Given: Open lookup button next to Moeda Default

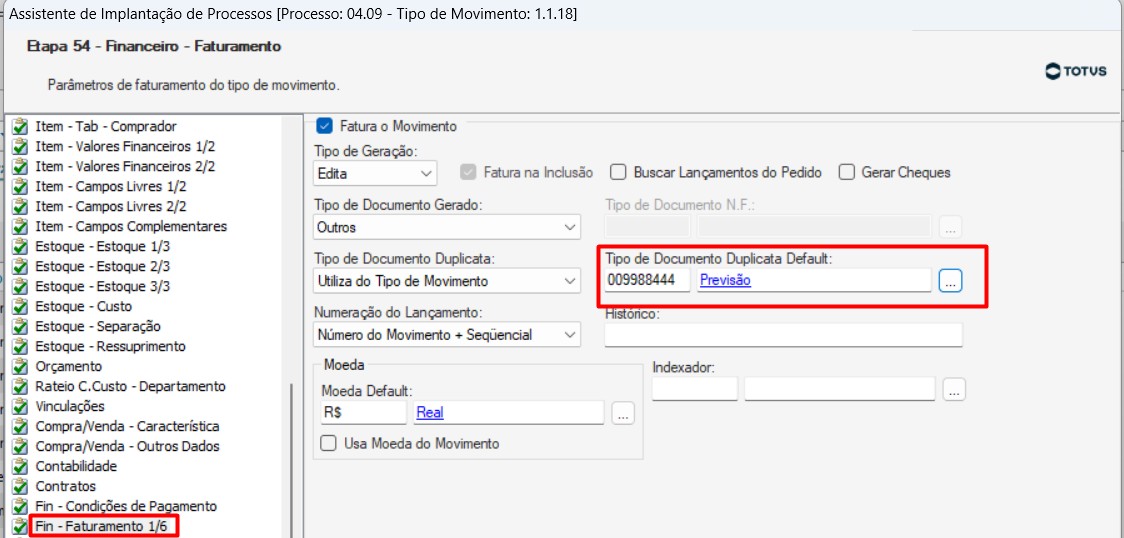Looking at the screenshot, I should pyautogui.click(x=623, y=414).
